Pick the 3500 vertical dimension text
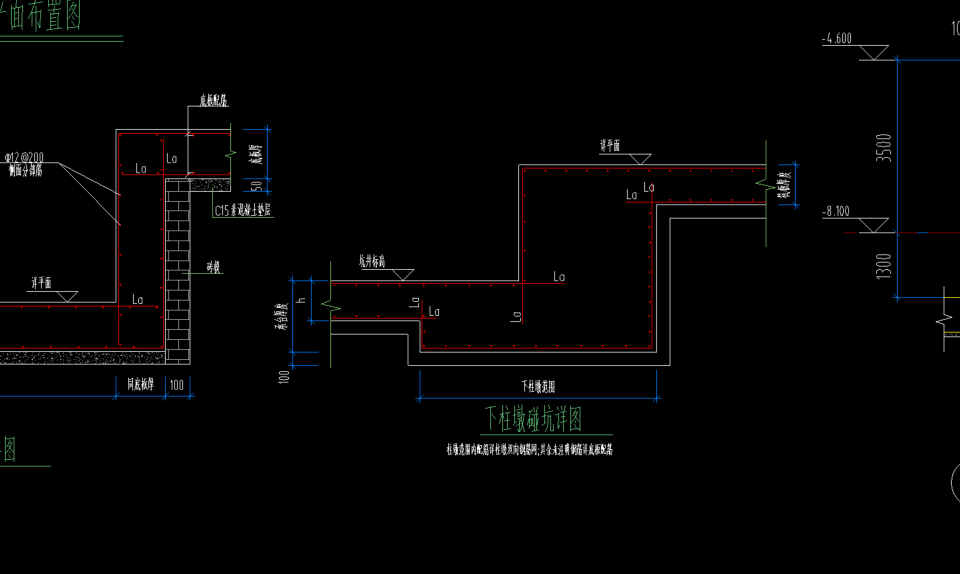The width and height of the screenshot is (960, 574). click(883, 147)
